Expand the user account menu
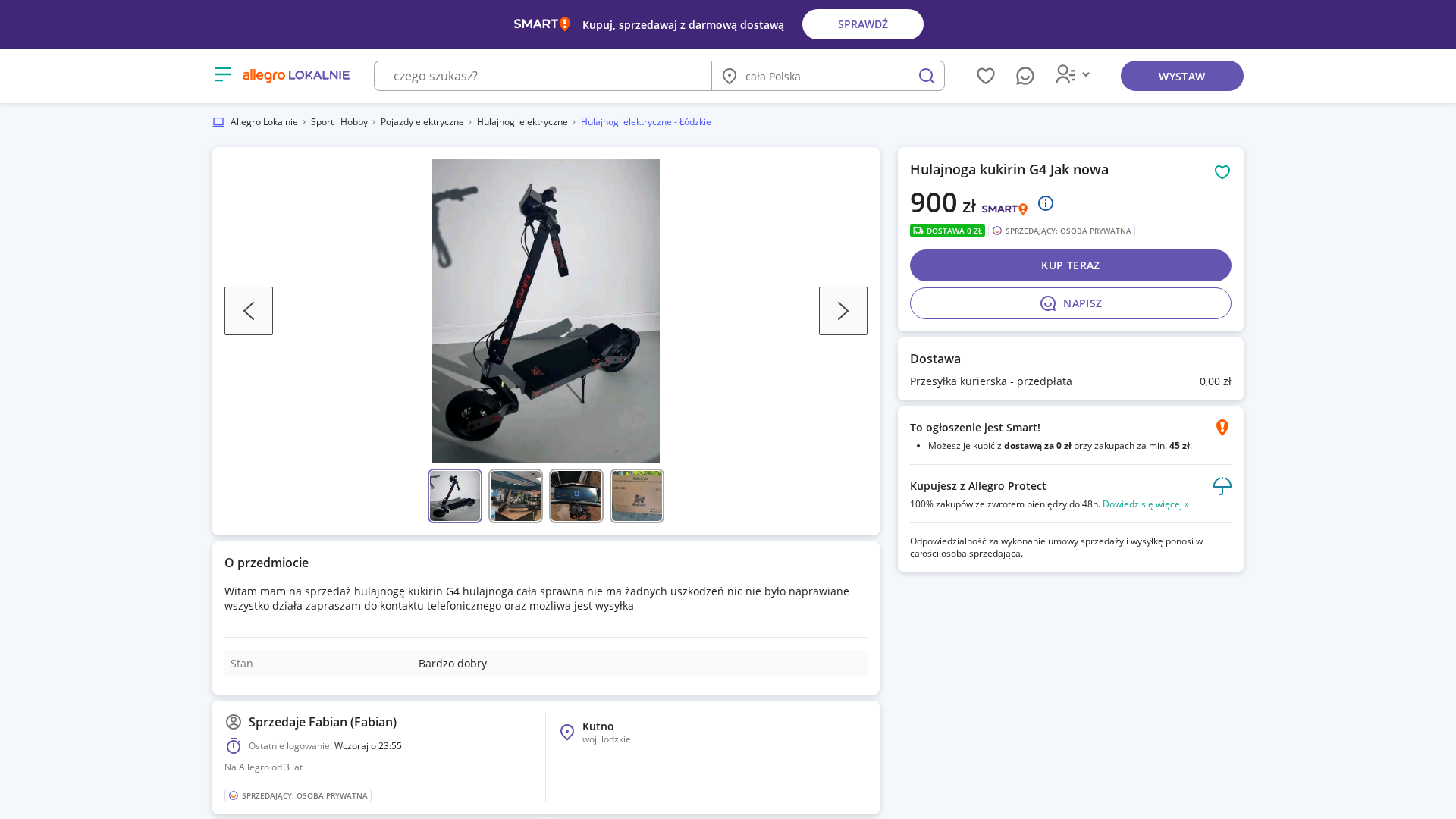The height and width of the screenshot is (819, 1456). [1072, 74]
